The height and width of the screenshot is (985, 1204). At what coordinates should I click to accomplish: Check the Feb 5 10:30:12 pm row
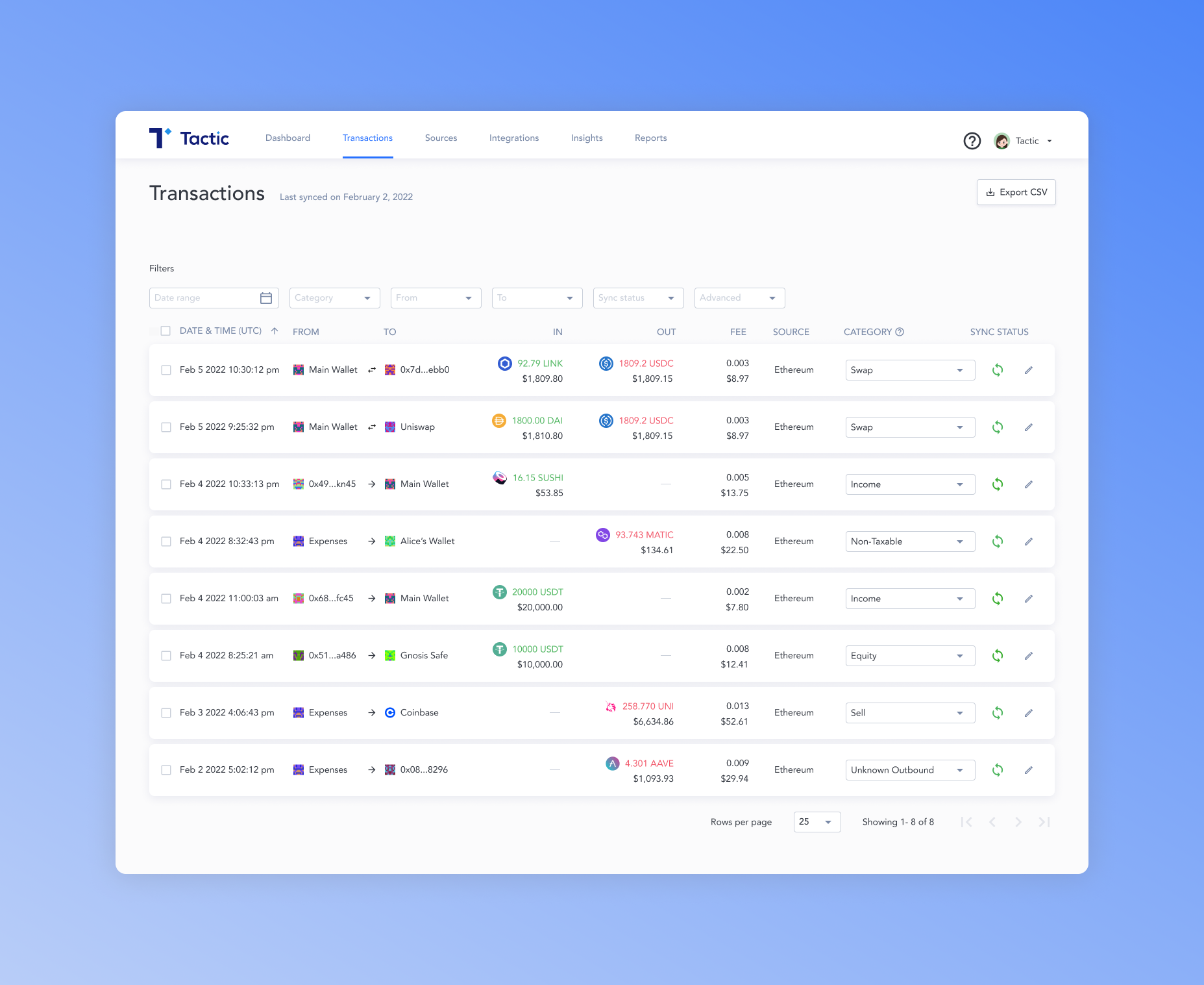point(166,370)
